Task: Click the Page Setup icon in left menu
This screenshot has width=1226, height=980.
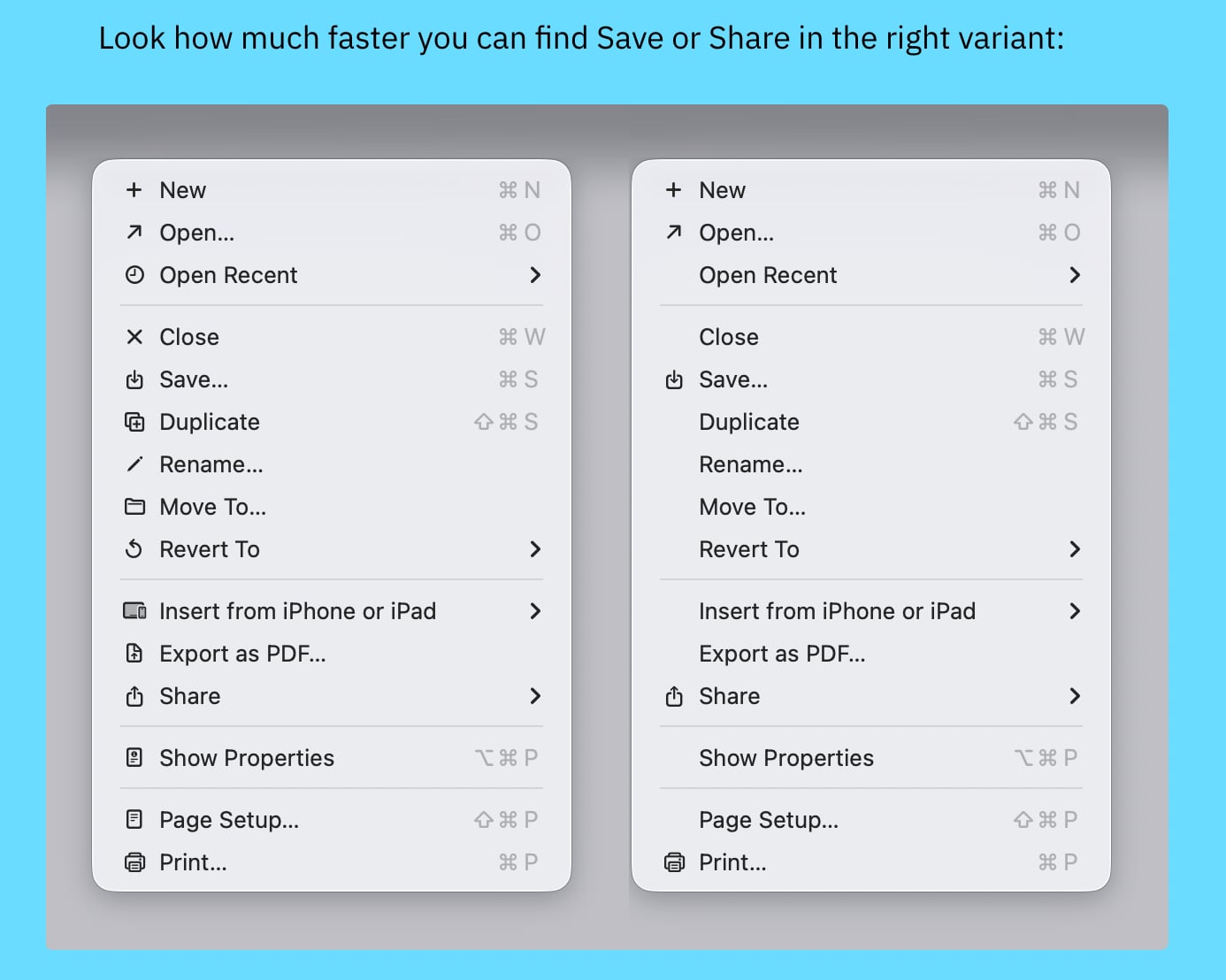Action: click(134, 820)
